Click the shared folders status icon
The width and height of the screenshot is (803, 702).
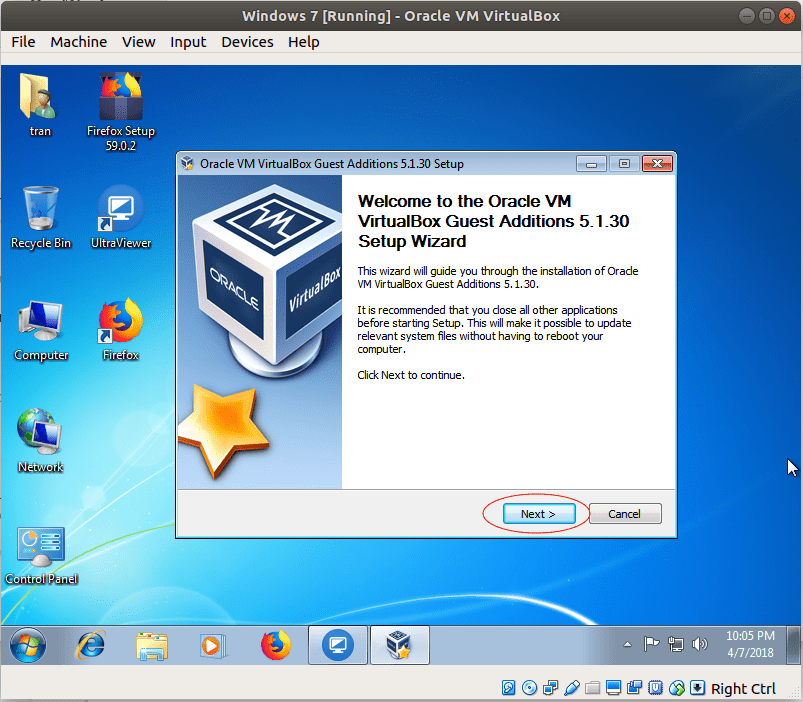tap(591, 688)
